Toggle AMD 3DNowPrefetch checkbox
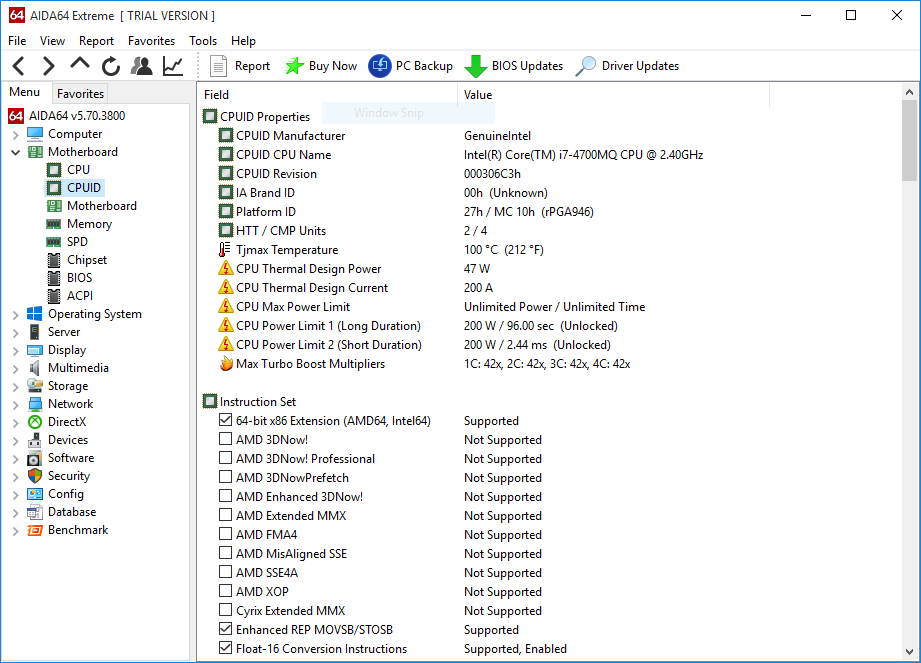The width and height of the screenshot is (921, 663). (226, 477)
